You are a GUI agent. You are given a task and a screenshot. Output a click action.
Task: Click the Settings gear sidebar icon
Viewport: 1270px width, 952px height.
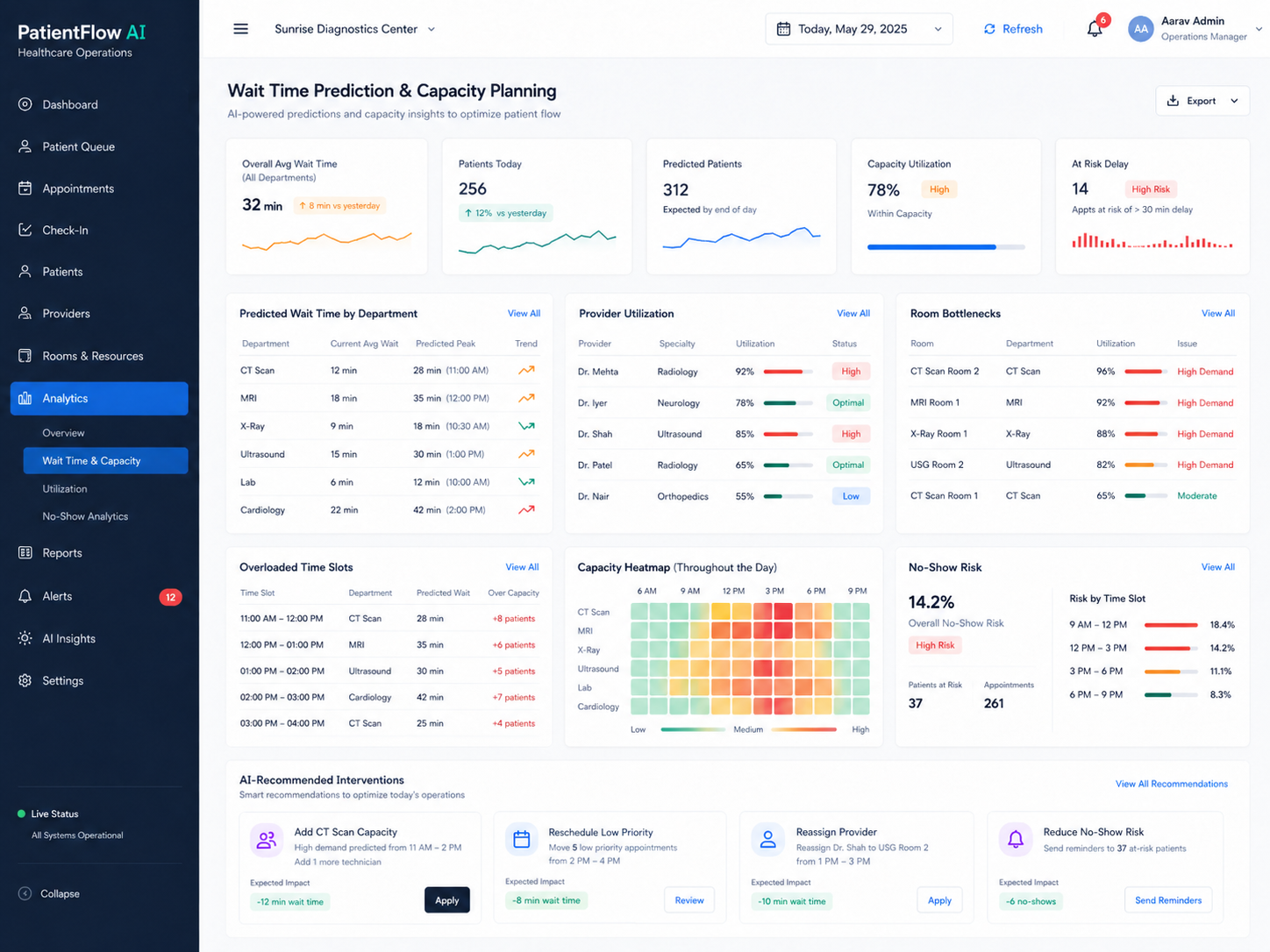click(x=25, y=680)
